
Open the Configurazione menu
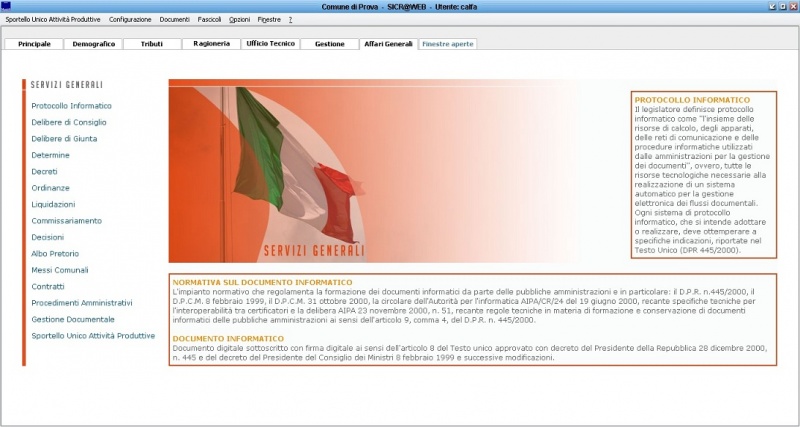[130, 19]
